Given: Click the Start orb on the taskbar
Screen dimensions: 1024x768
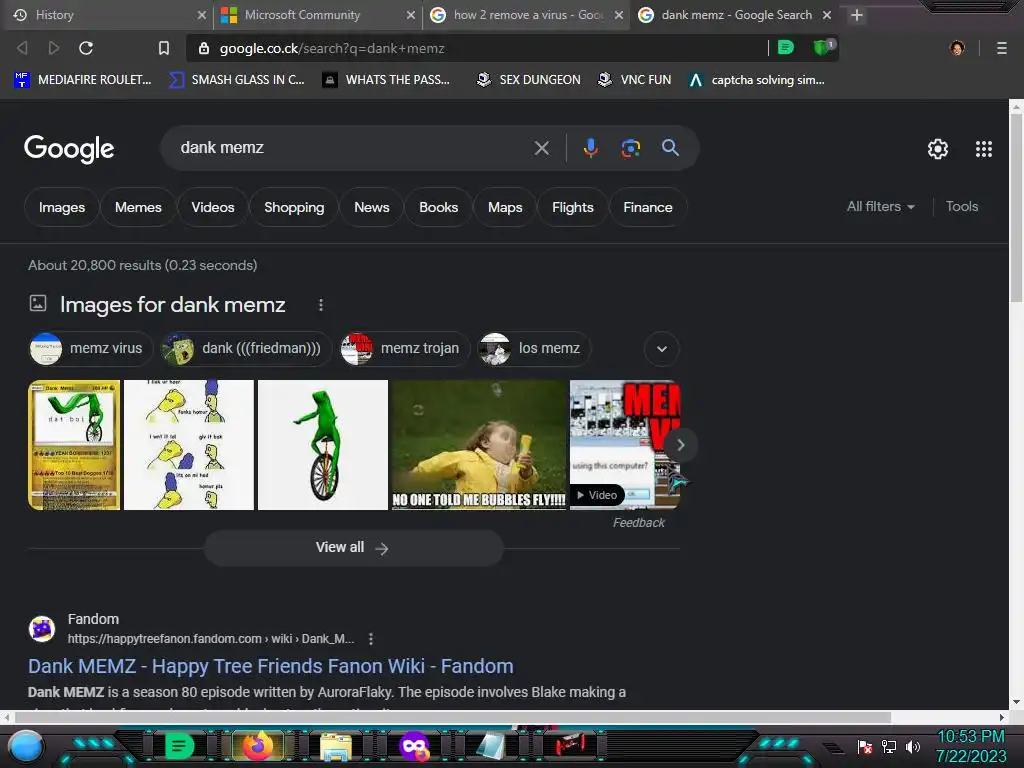Looking at the screenshot, I should [26, 746].
